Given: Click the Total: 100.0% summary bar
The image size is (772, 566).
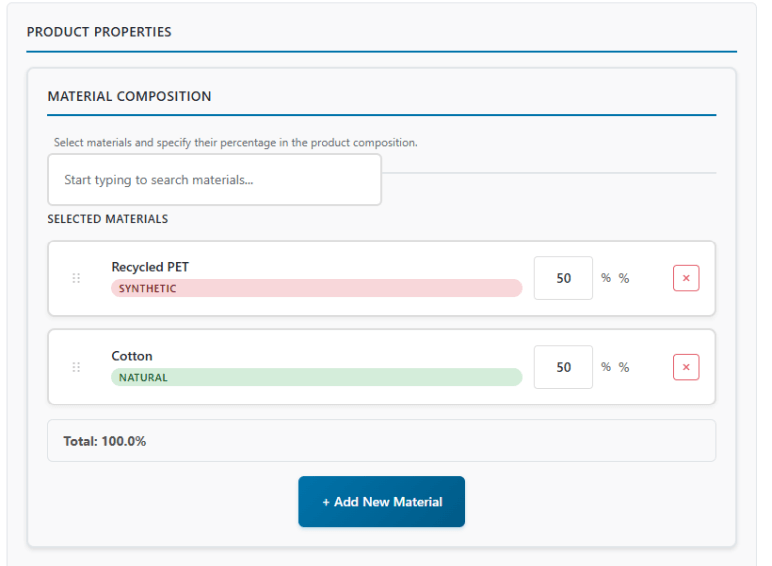Looking at the screenshot, I should 381,440.
